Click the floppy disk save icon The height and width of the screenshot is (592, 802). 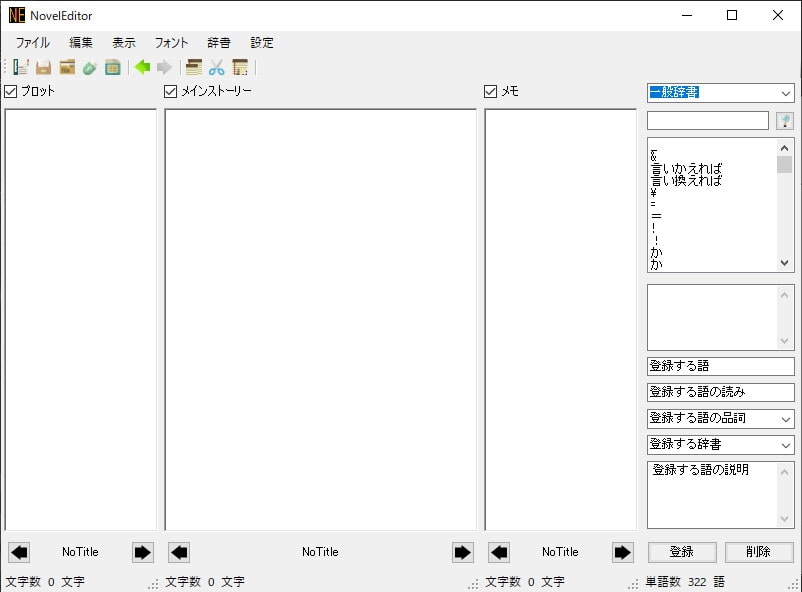[x=44, y=67]
